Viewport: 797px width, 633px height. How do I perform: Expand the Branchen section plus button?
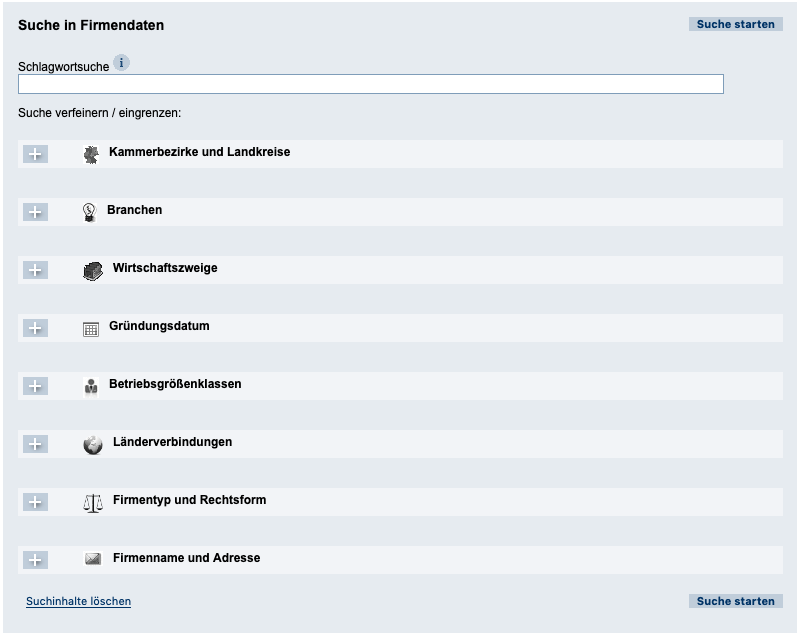coord(35,212)
